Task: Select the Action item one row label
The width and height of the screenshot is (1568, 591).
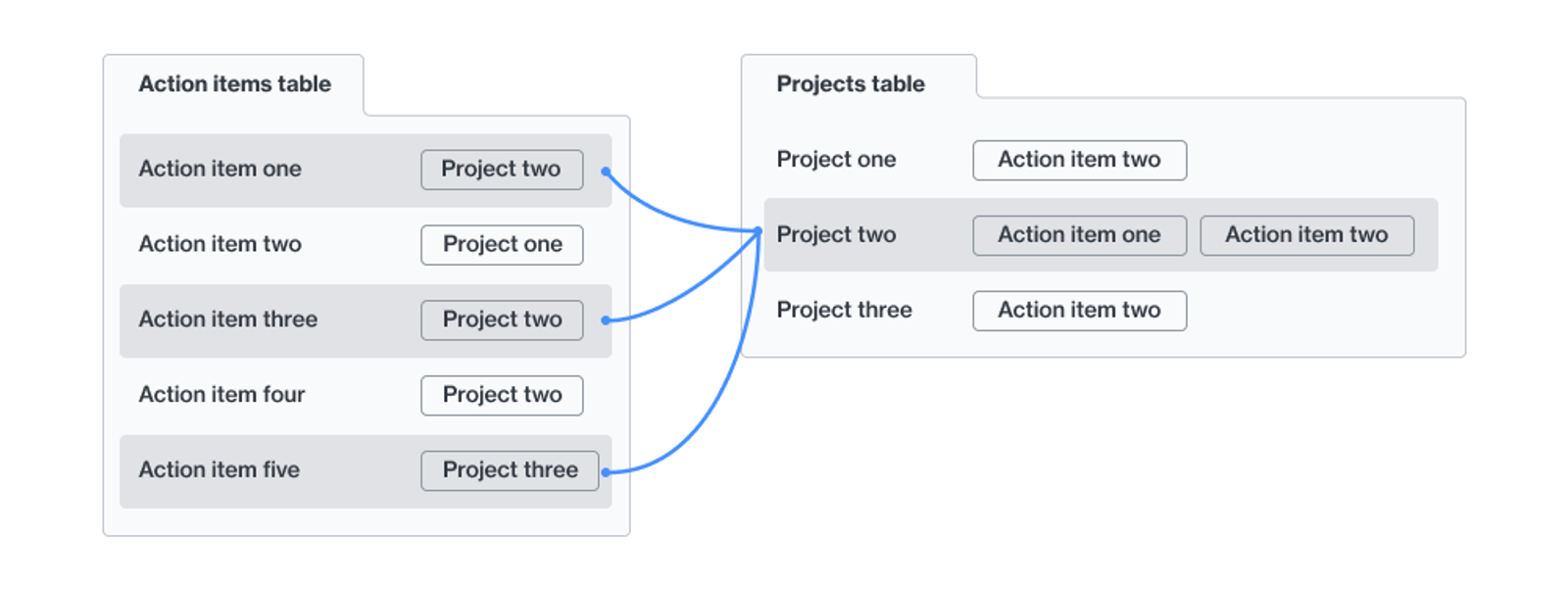Action: click(x=220, y=169)
